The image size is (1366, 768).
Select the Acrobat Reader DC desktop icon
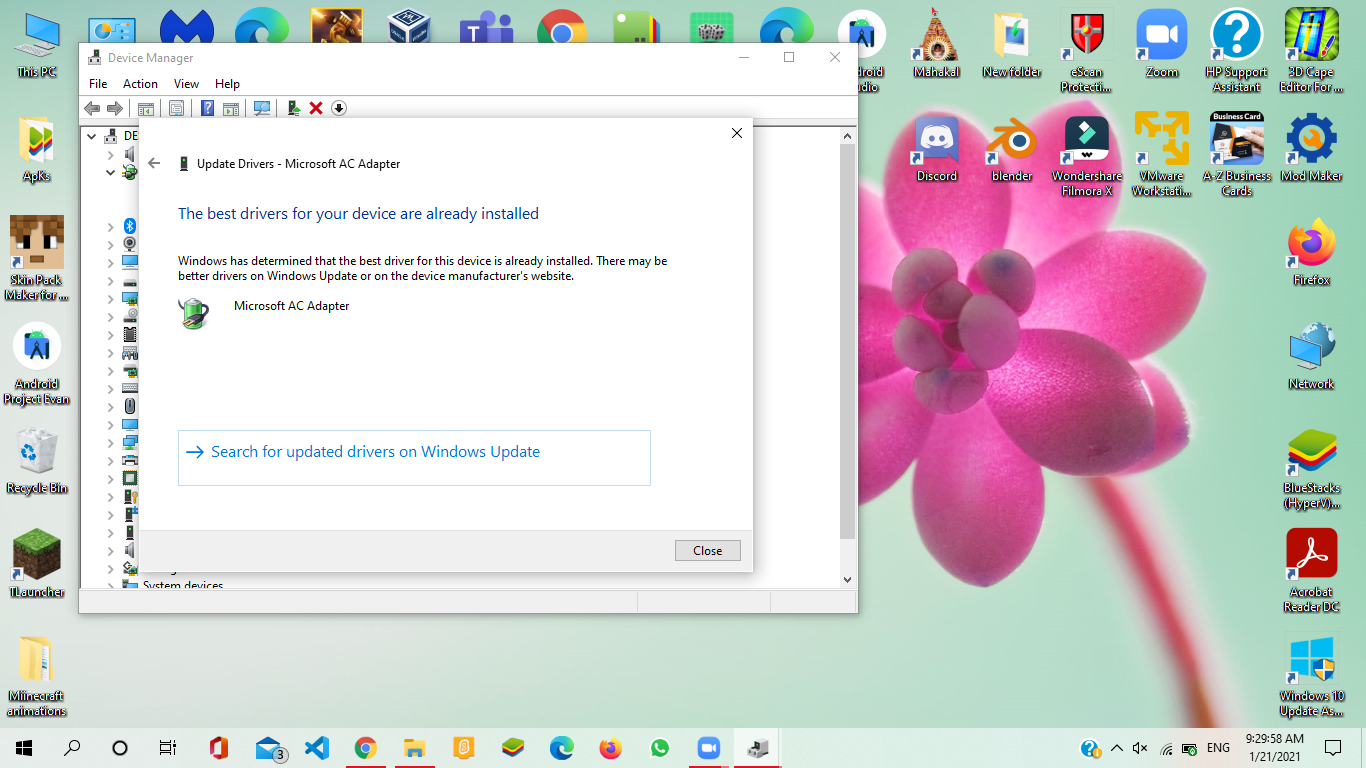[x=1311, y=570]
